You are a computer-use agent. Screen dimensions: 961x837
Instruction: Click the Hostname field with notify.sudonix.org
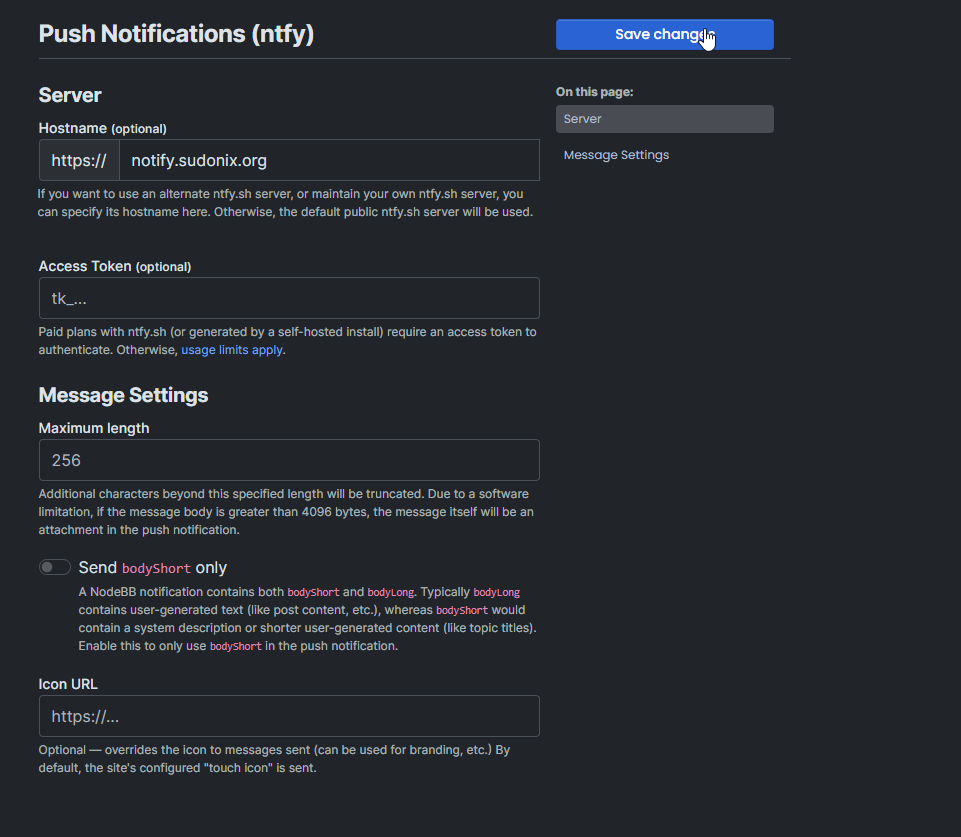point(329,160)
